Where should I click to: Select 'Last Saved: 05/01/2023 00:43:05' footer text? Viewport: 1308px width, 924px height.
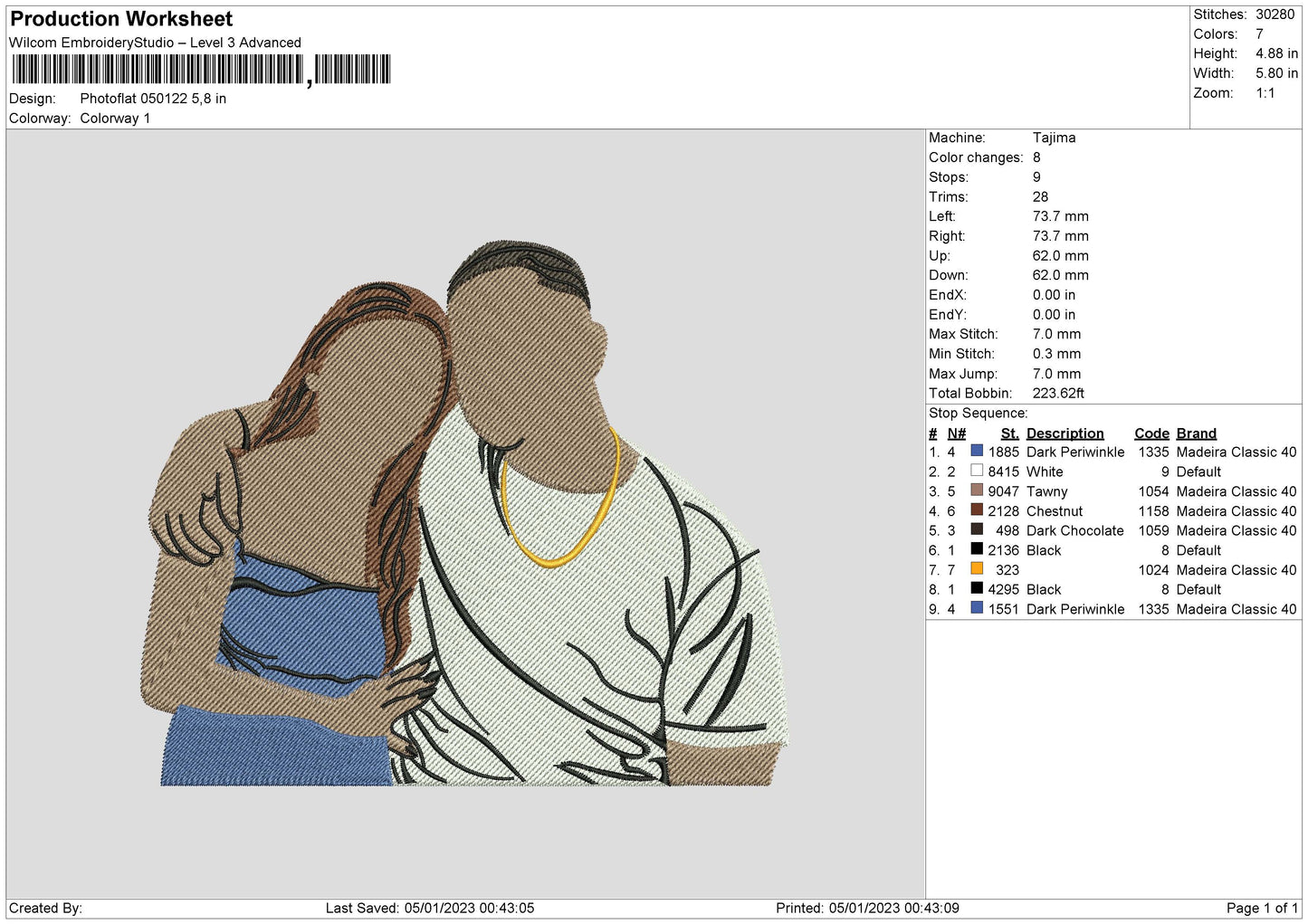tap(430, 908)
